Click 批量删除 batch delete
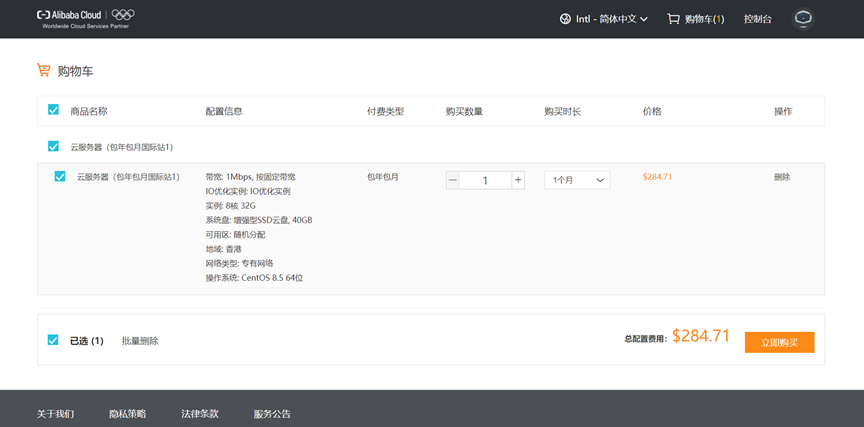 [x=140, y=341]
